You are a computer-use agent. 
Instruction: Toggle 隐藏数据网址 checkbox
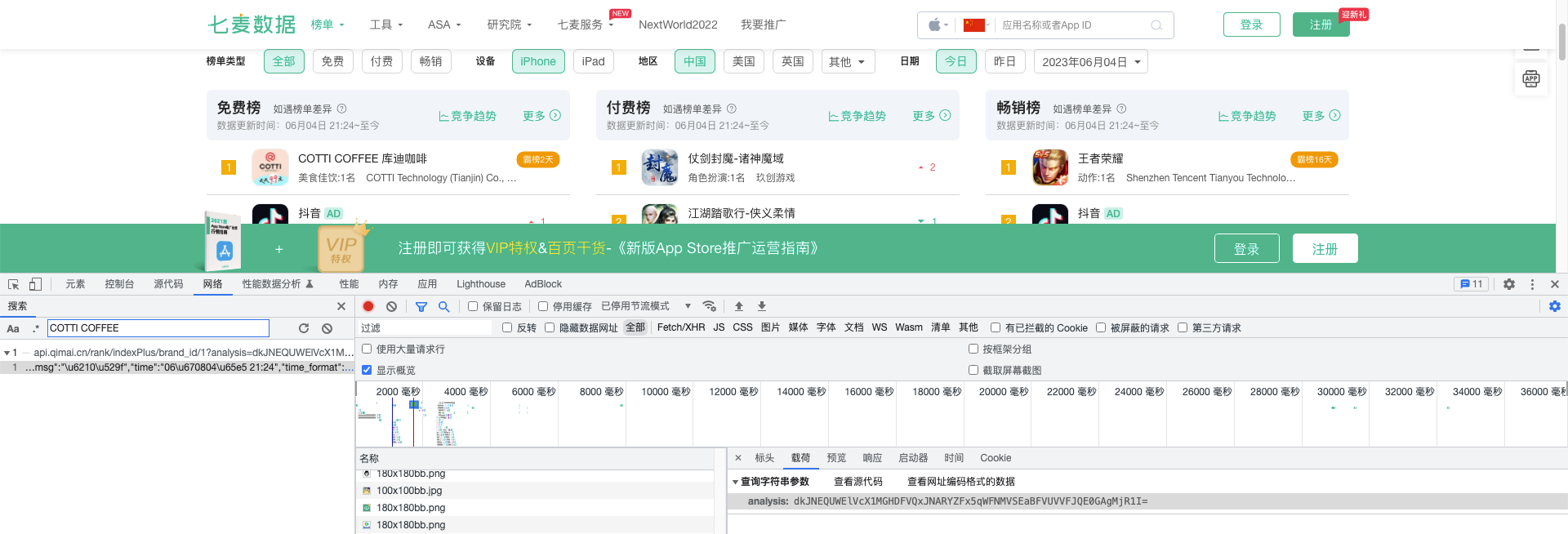click(550, 327)
